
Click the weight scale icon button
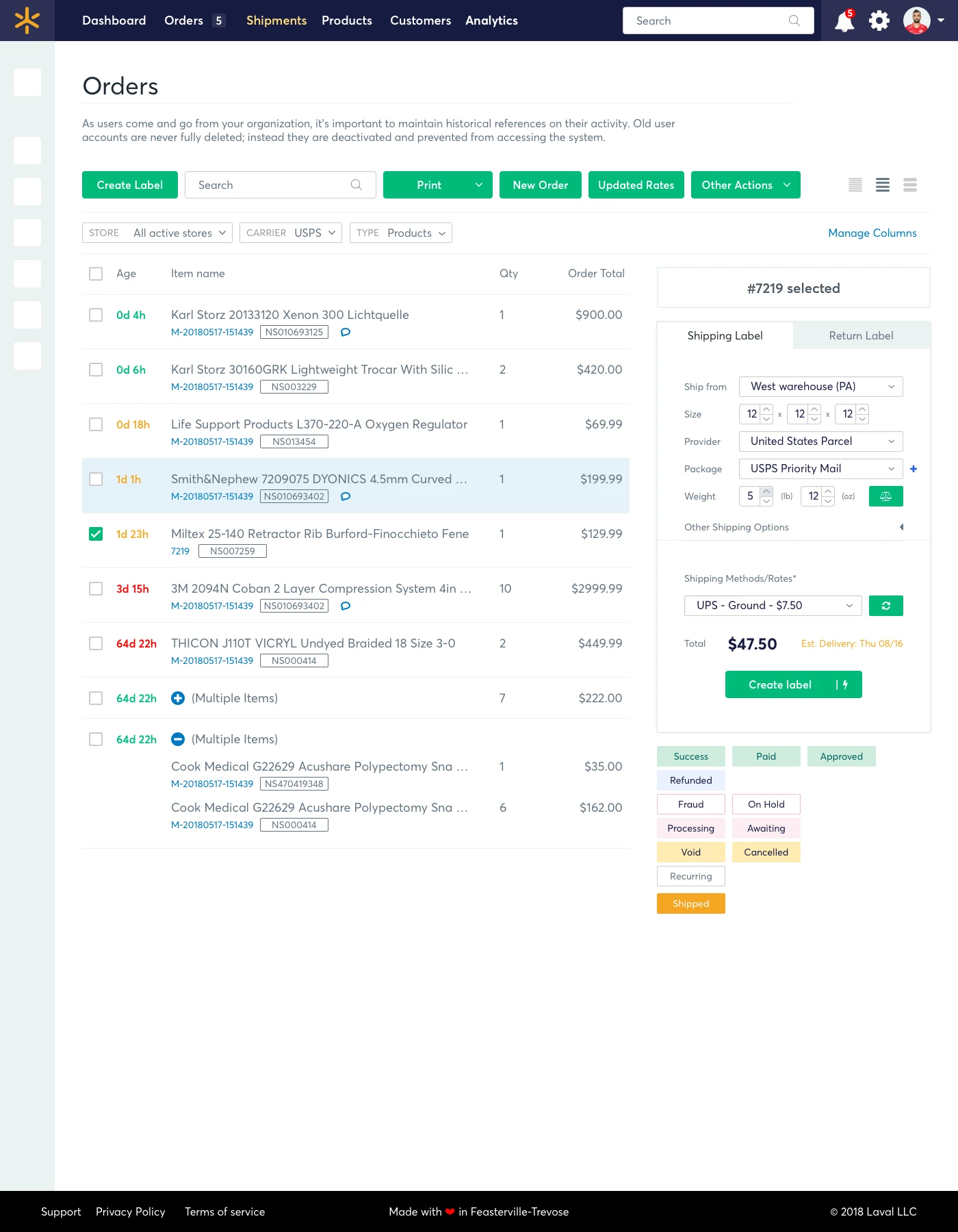click(x=885, y=496)
